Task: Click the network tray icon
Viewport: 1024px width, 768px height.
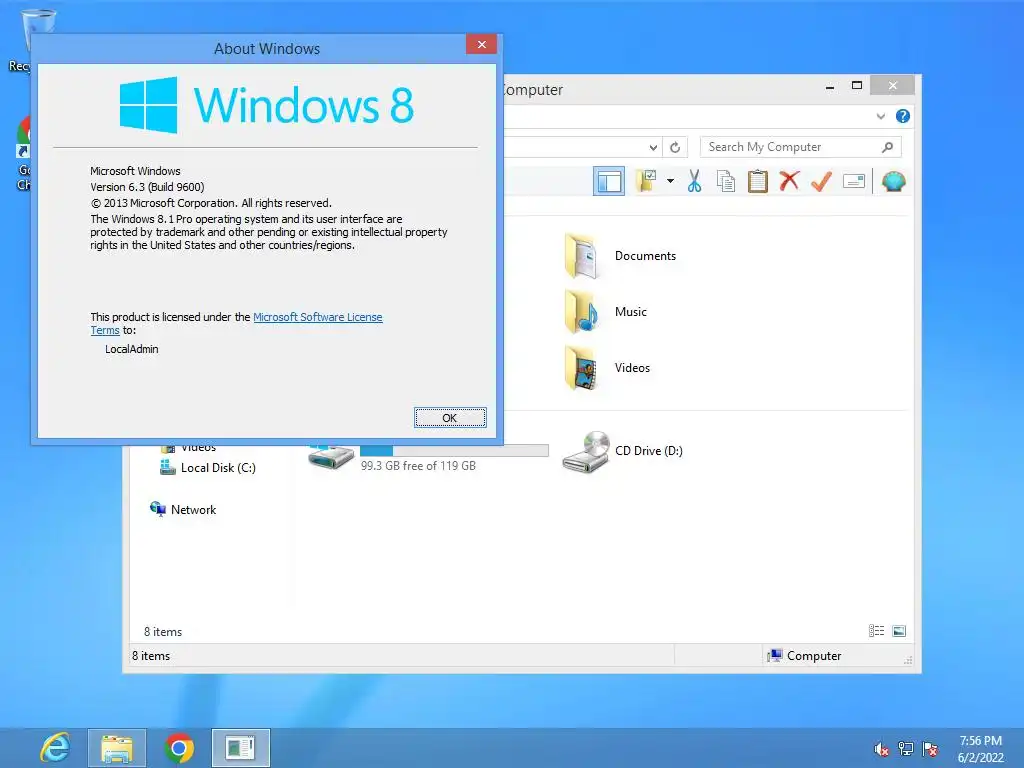Action: pyautogui.click(x=906, y=749)
